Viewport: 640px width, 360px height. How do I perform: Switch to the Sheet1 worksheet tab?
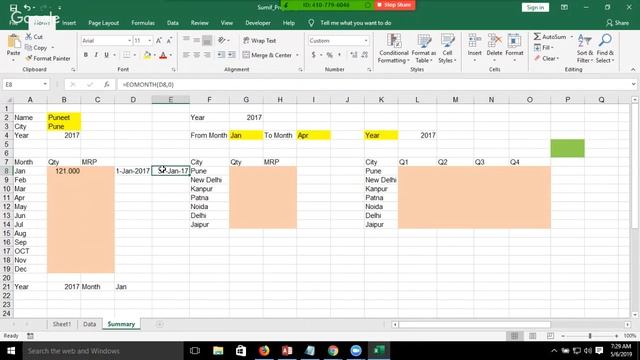coord(62,324)
